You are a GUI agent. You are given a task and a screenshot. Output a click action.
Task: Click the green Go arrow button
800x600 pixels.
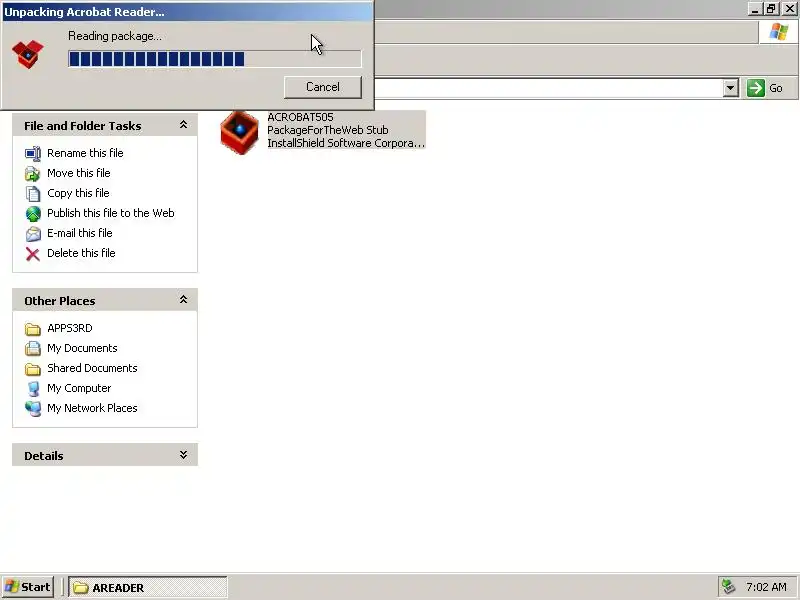(756, 88)
